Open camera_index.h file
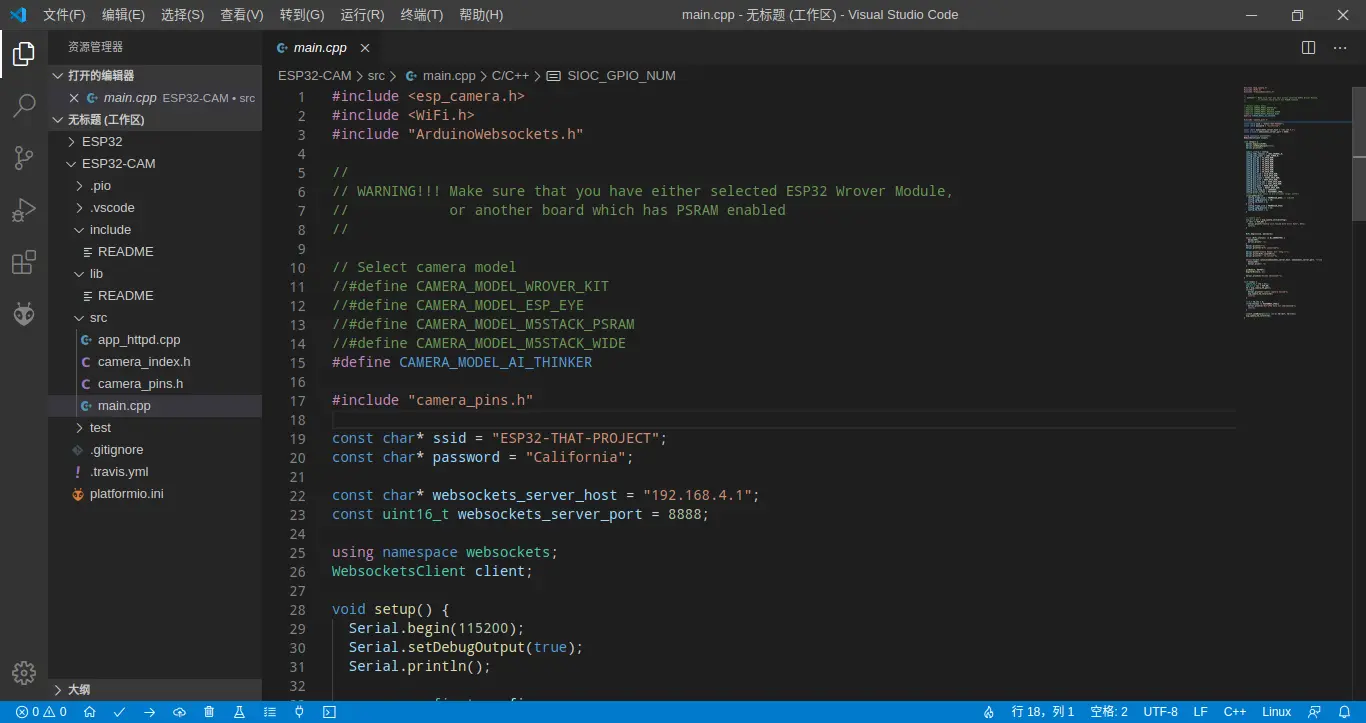This screenshot has height=723, width=1366. click(x=155, y=362)
